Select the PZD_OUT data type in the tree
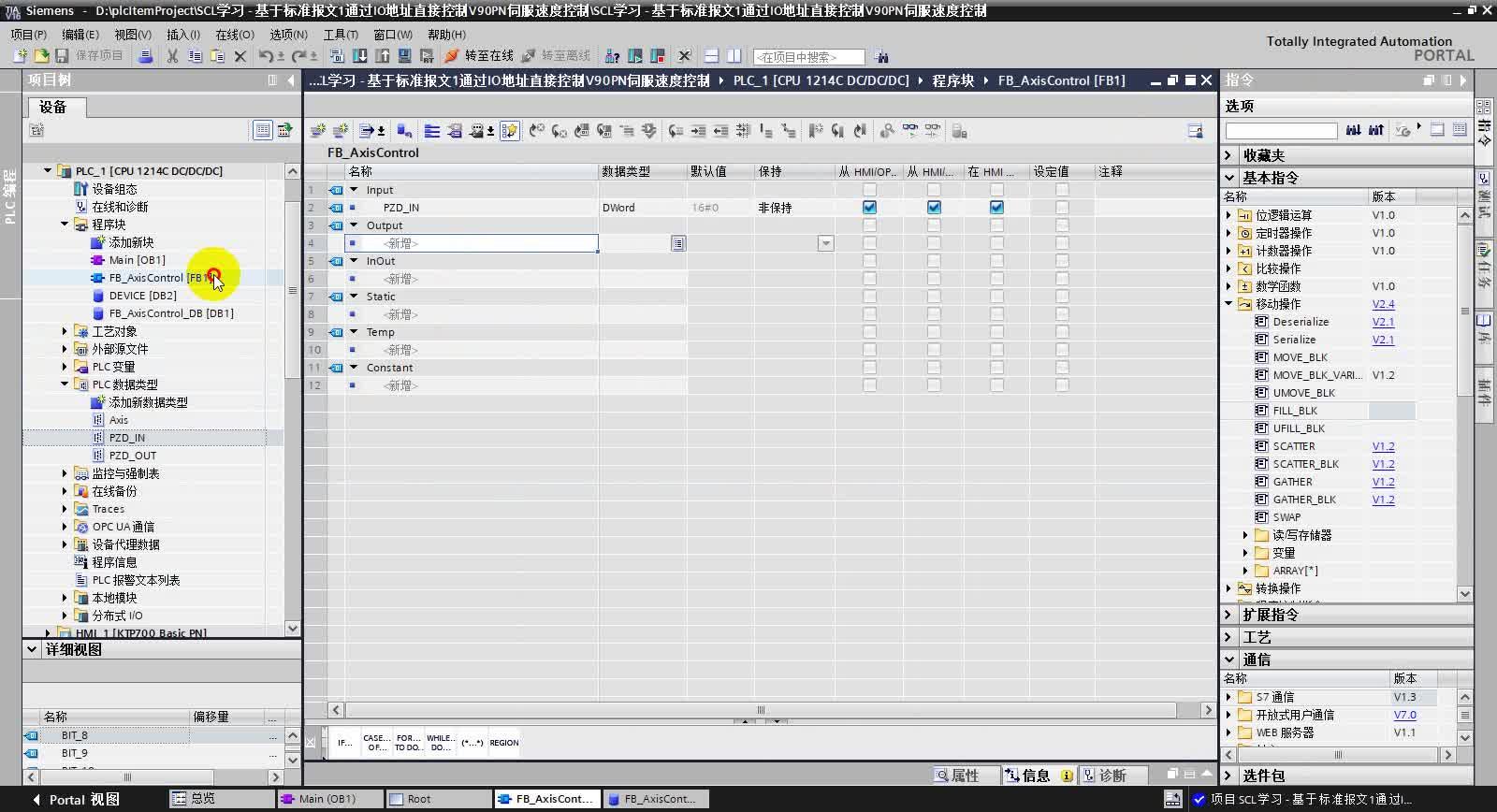 [x=133, y=456]
